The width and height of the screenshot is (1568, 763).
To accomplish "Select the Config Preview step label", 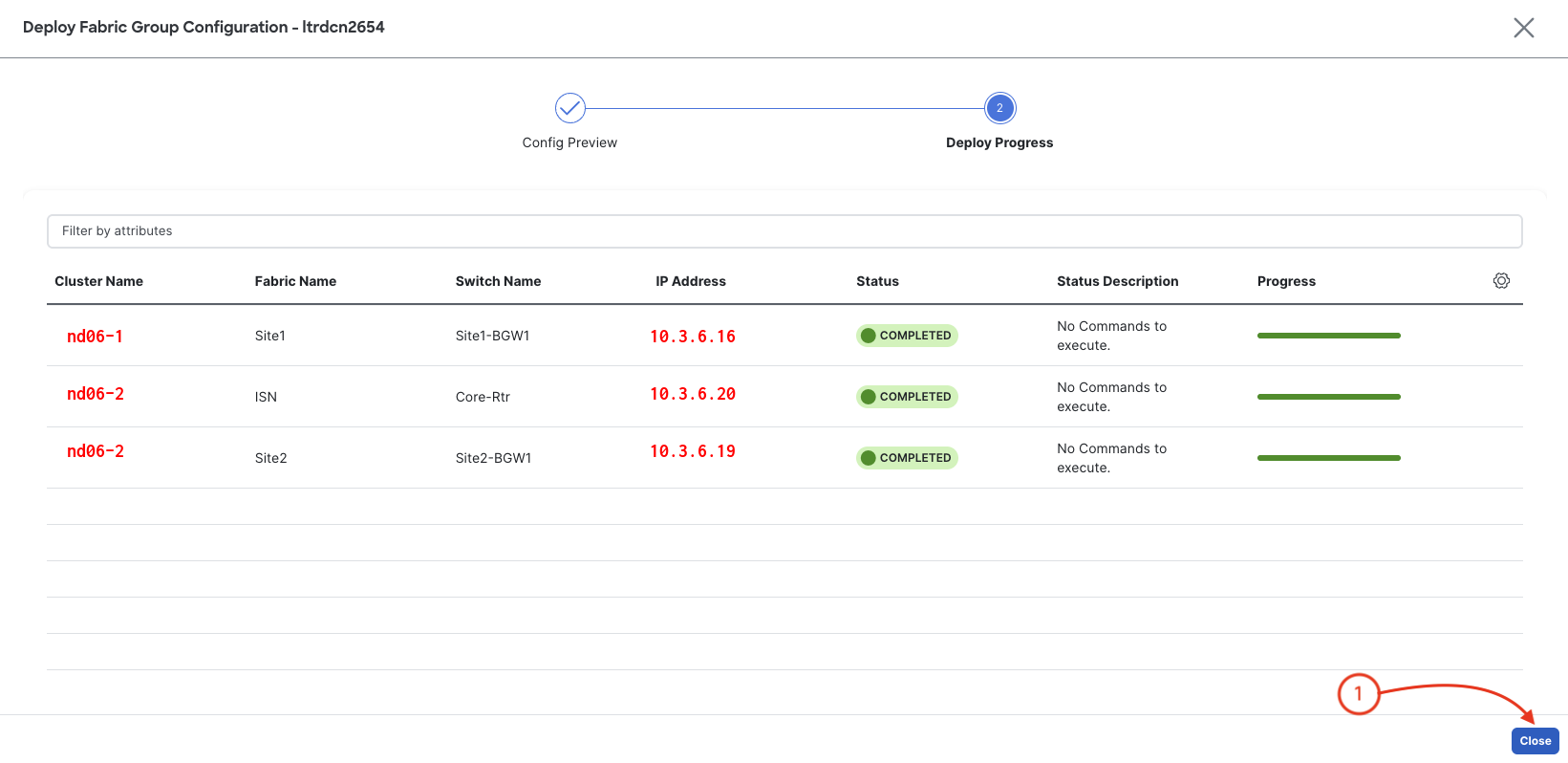I will 569,142.
